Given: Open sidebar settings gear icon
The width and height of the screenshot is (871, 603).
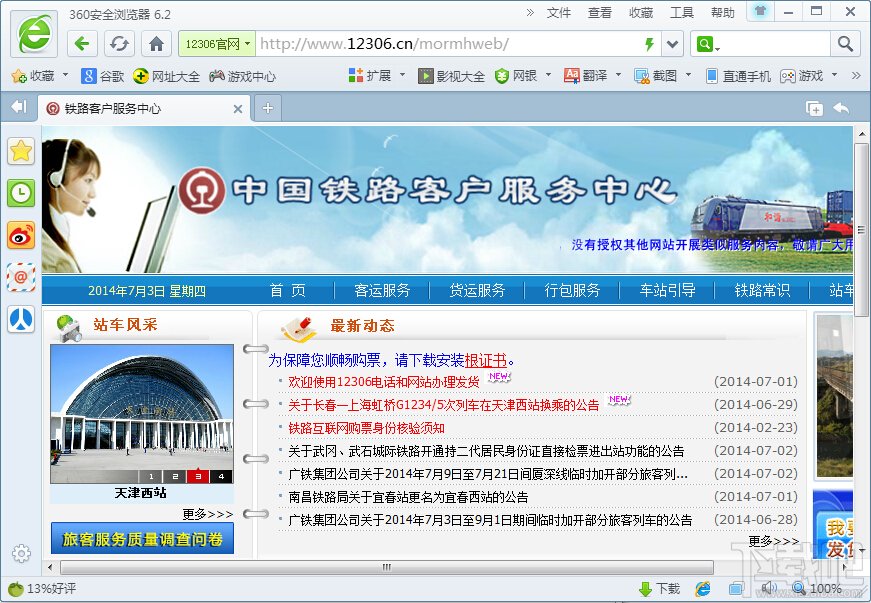Looking at the screenshot, I should point(21,554).
